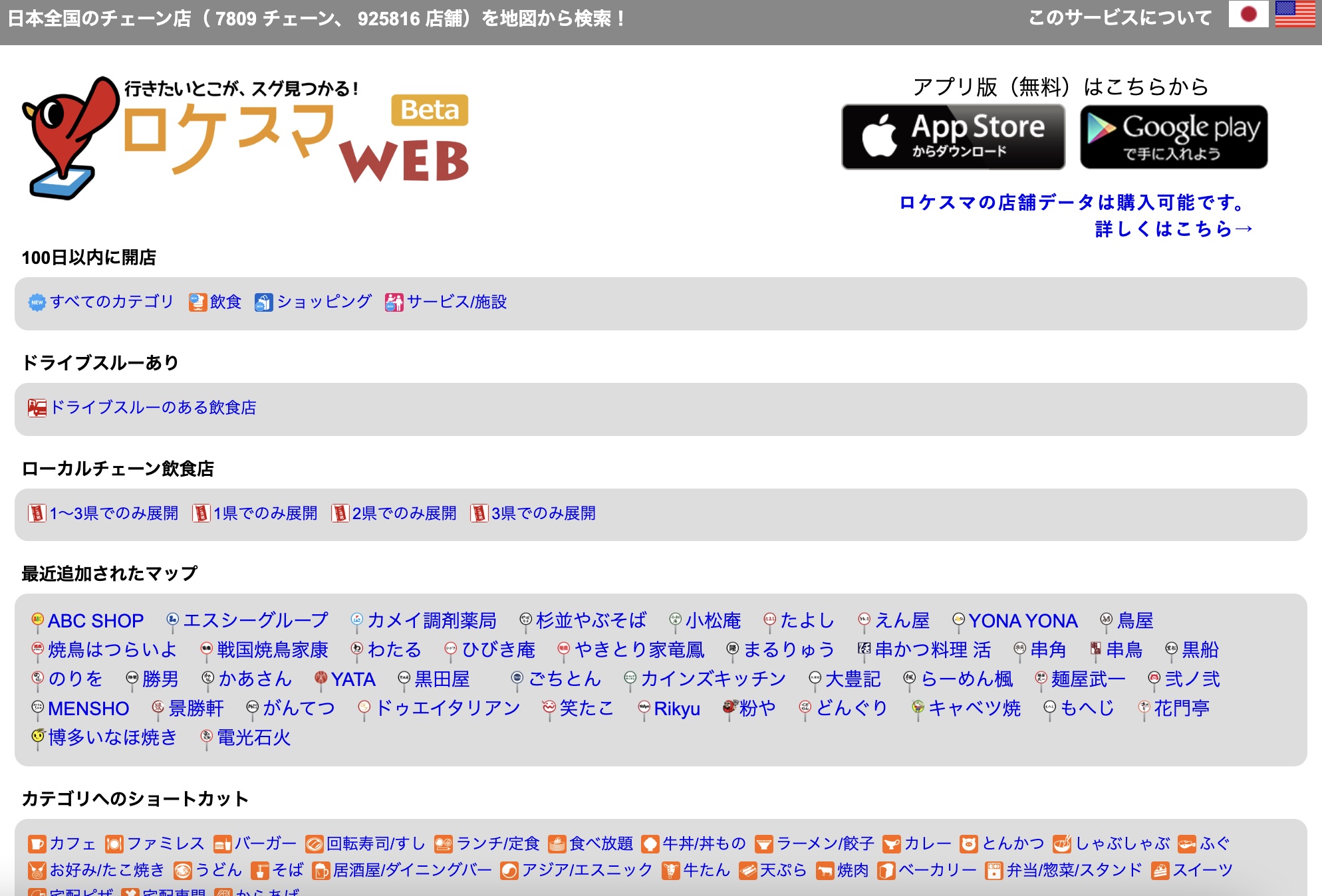Open the サービス/施設 category icon

(x=394, y=302)
